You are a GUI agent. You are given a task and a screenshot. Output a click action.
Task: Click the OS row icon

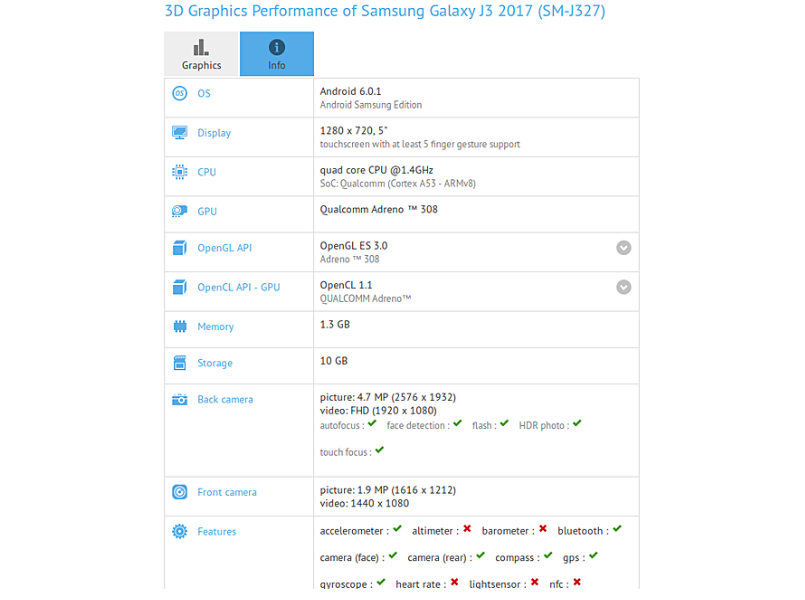click(x=180, y=93)
